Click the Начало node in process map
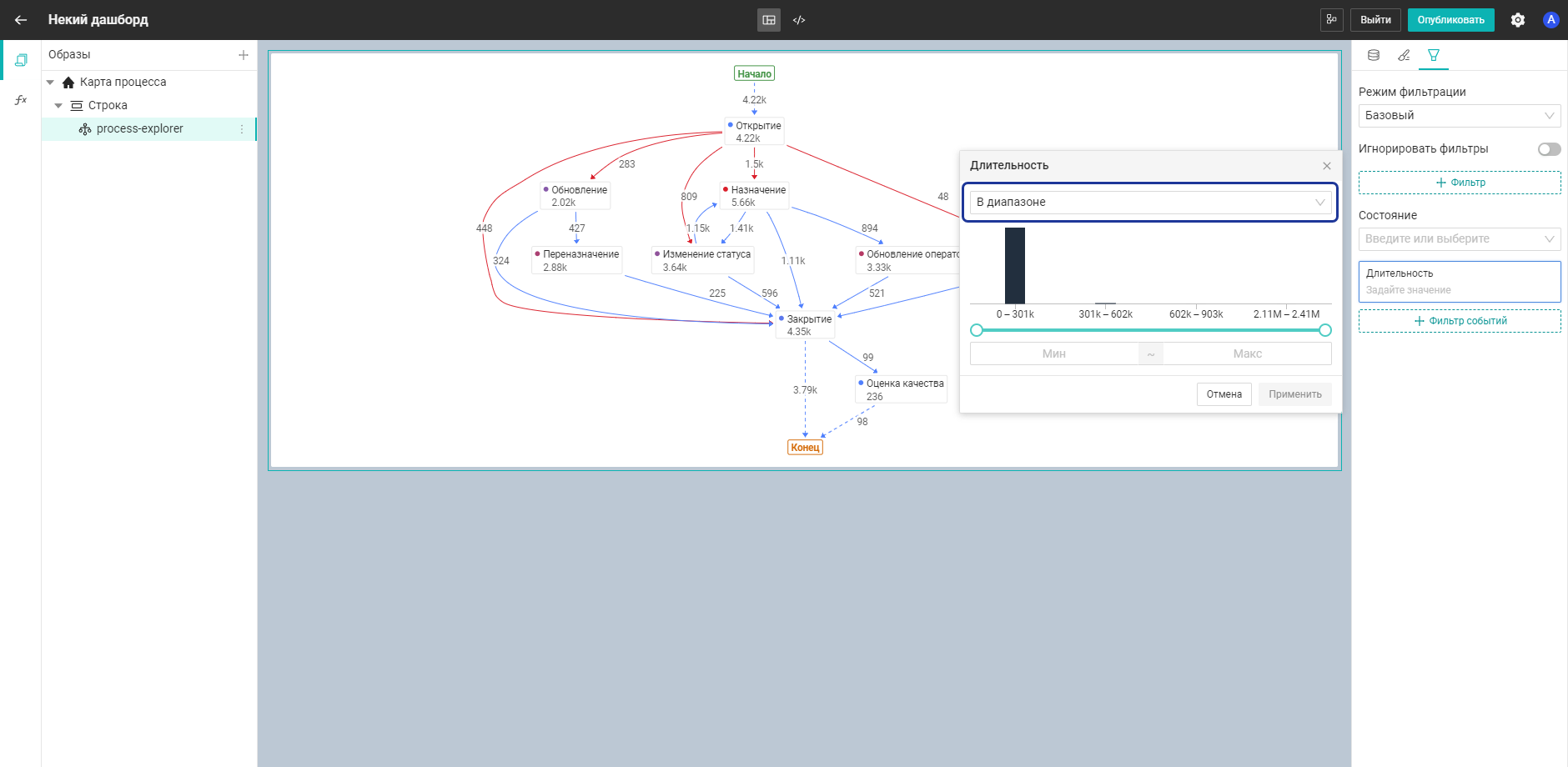 pyautogui.click(x=754, y=74)
